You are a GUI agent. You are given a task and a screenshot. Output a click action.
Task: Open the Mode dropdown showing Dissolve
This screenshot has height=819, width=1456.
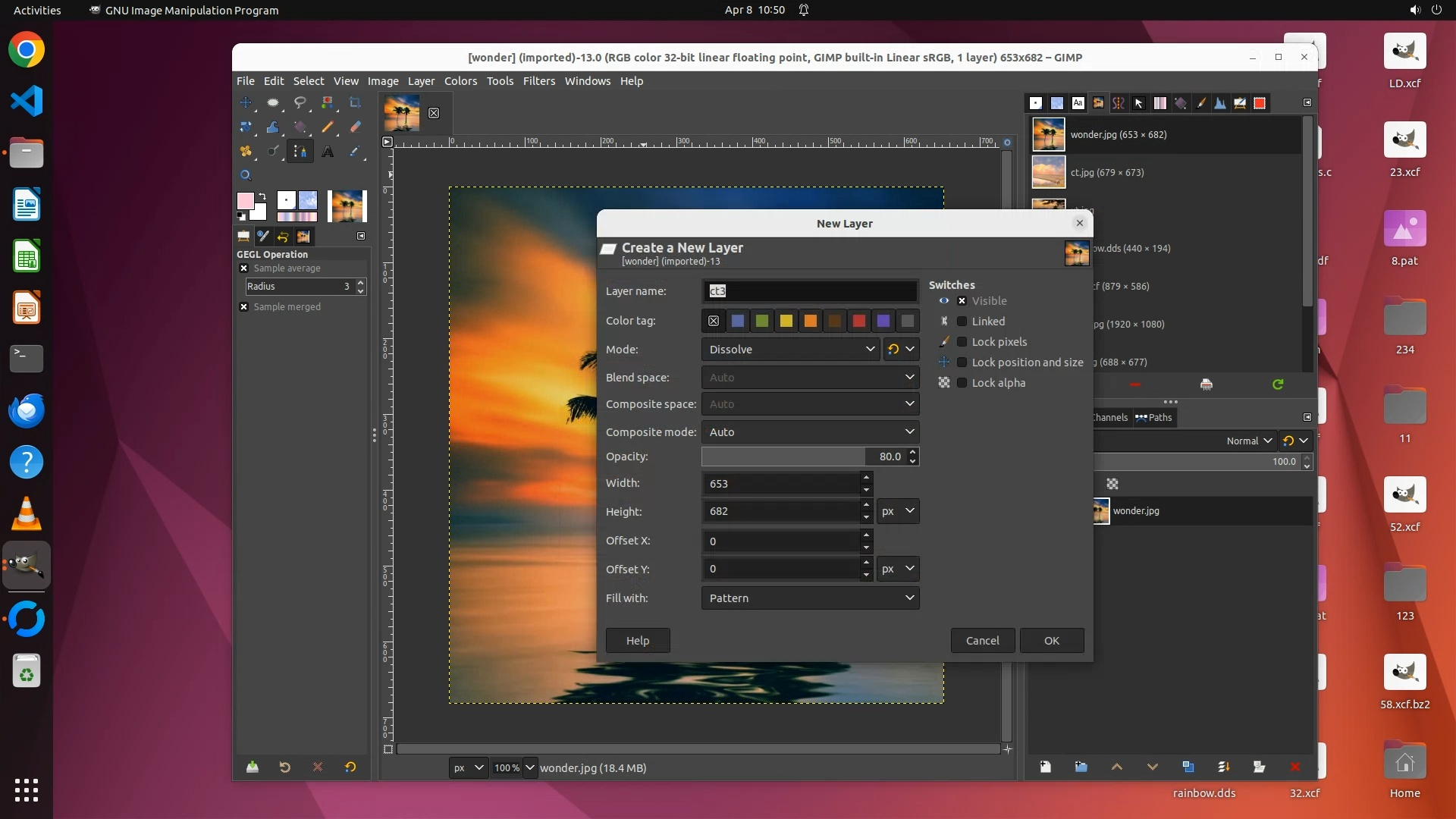(791, 350)
